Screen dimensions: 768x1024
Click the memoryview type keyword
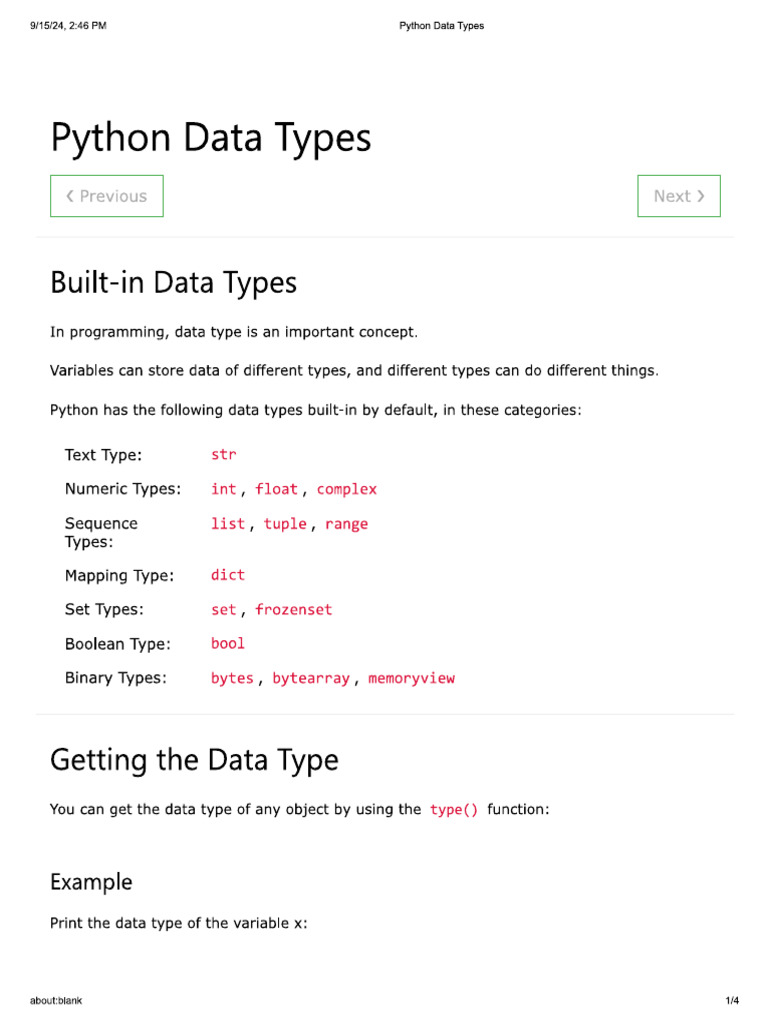[x=411, y=678]
